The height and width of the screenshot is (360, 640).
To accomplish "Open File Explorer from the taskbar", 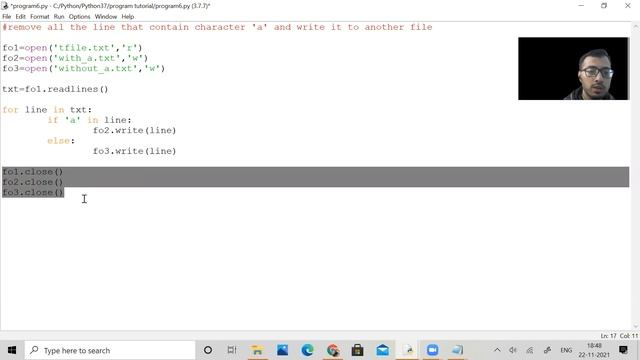I will [257, 350].
